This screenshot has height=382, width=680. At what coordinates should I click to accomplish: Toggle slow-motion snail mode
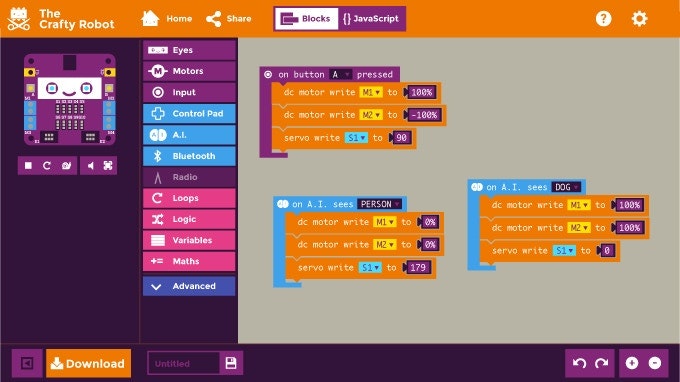point(66,166)
